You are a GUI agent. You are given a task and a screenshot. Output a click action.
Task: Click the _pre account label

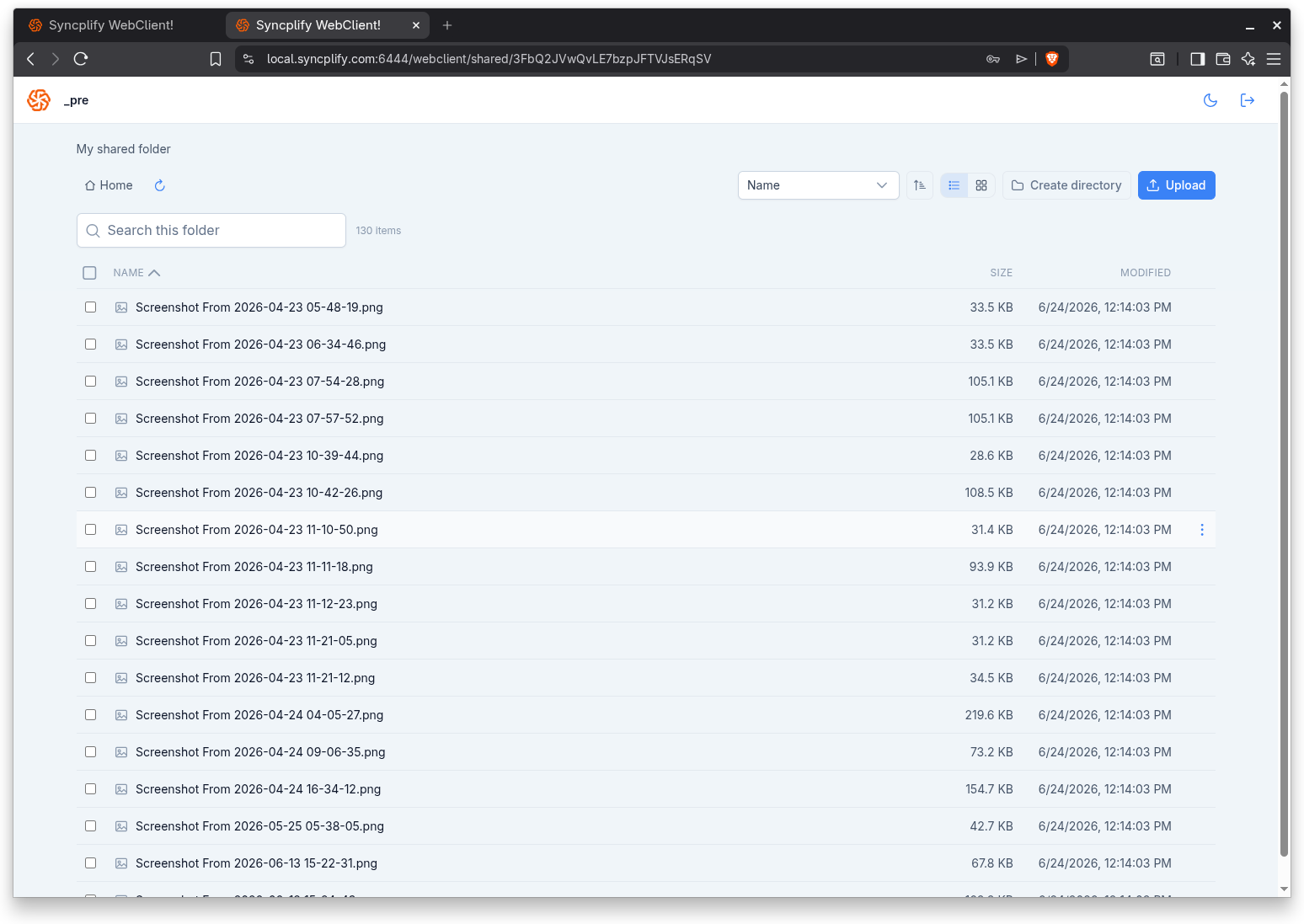point(76,100)
